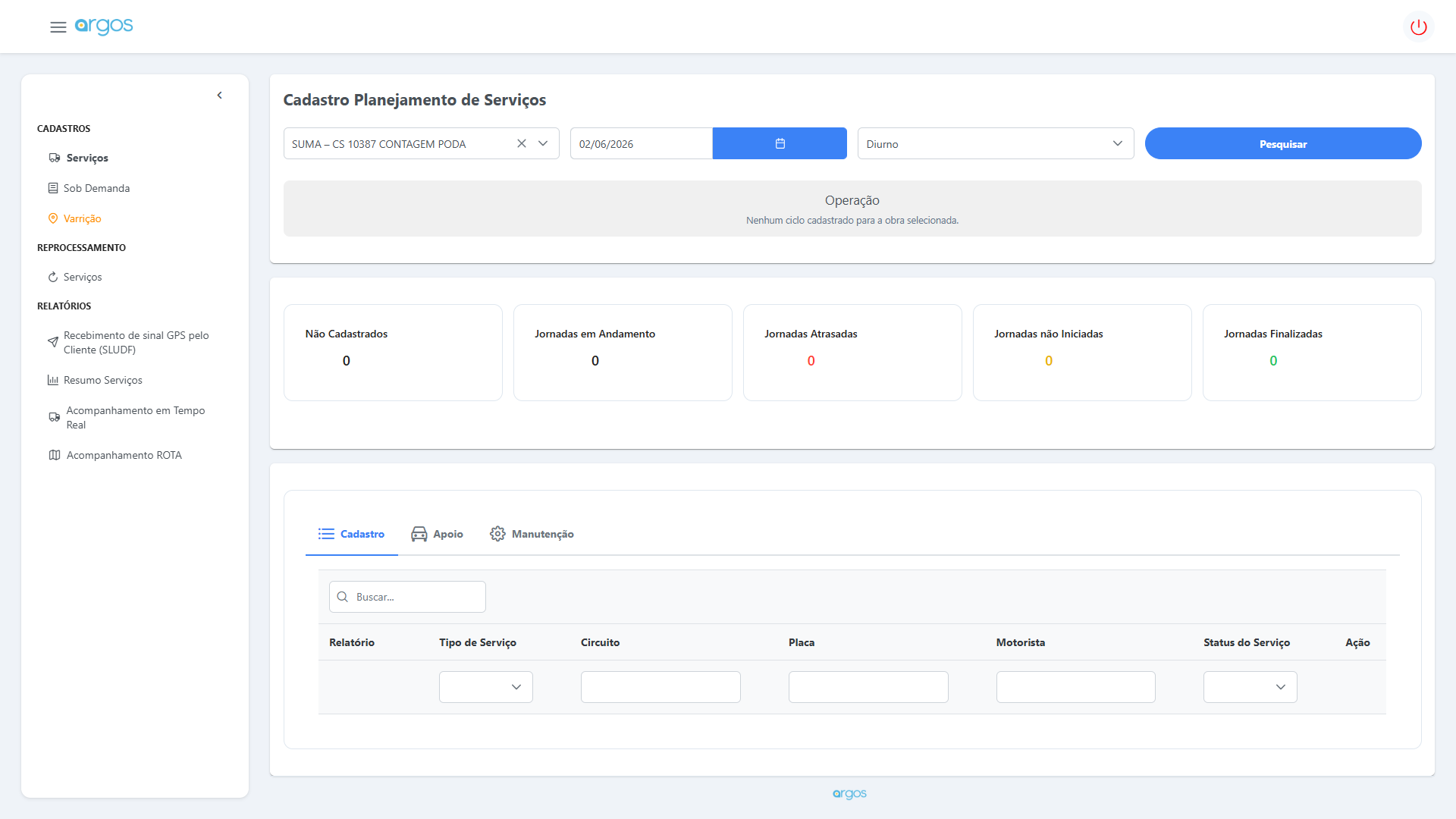This screenshot has width=1456, height=819.
Task: Switch to the Manutenção tab
Action: (532, 534)
